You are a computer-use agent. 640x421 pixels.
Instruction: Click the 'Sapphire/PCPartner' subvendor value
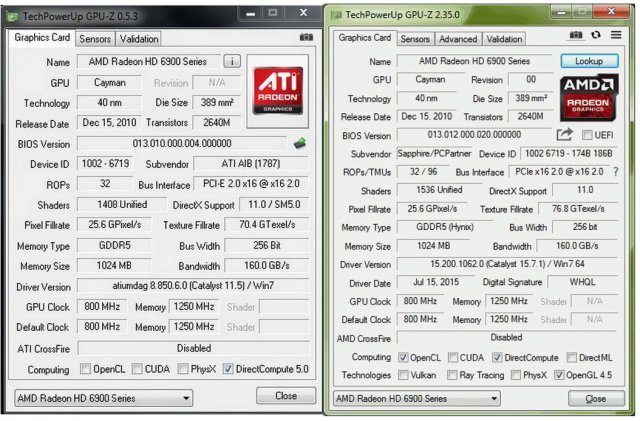click(x=434, y=154)
